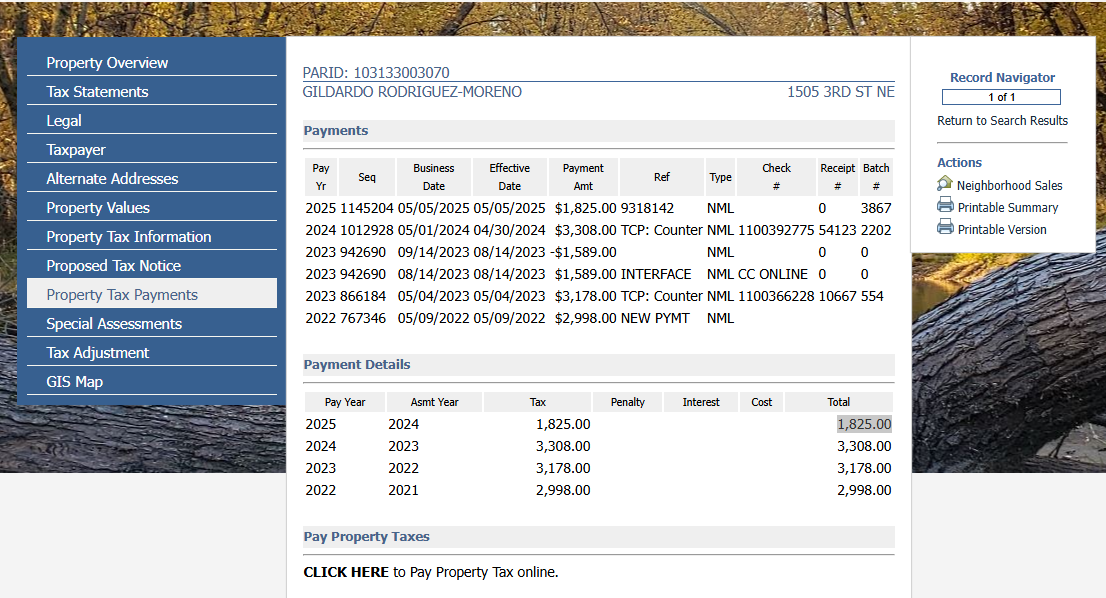1106x598 pixels.
Task: Open the GIS Map link
Action: [x=75, y=382]
